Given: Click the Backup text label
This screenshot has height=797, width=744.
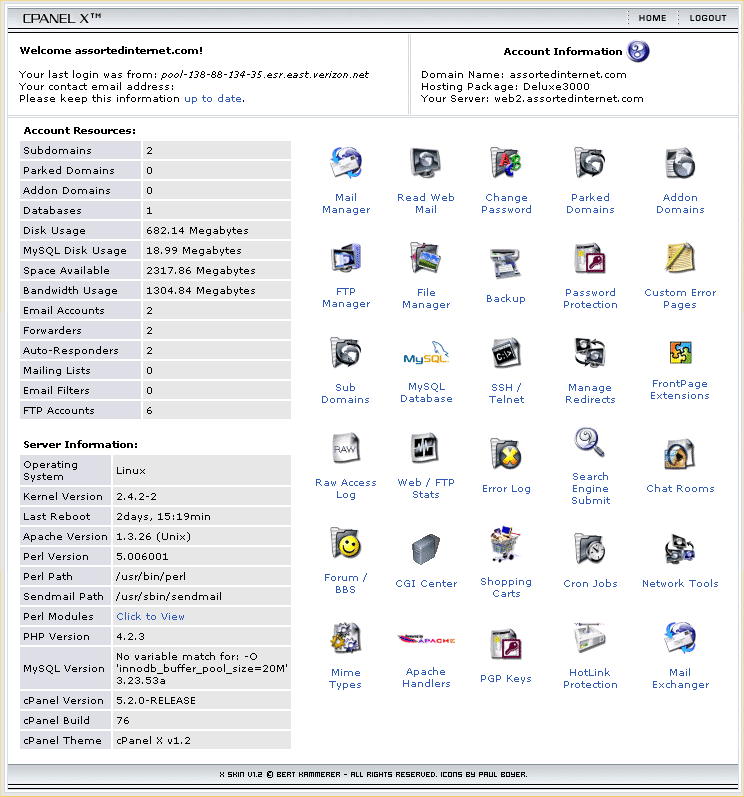Looking at the screenshot, I should click(506, 298).
